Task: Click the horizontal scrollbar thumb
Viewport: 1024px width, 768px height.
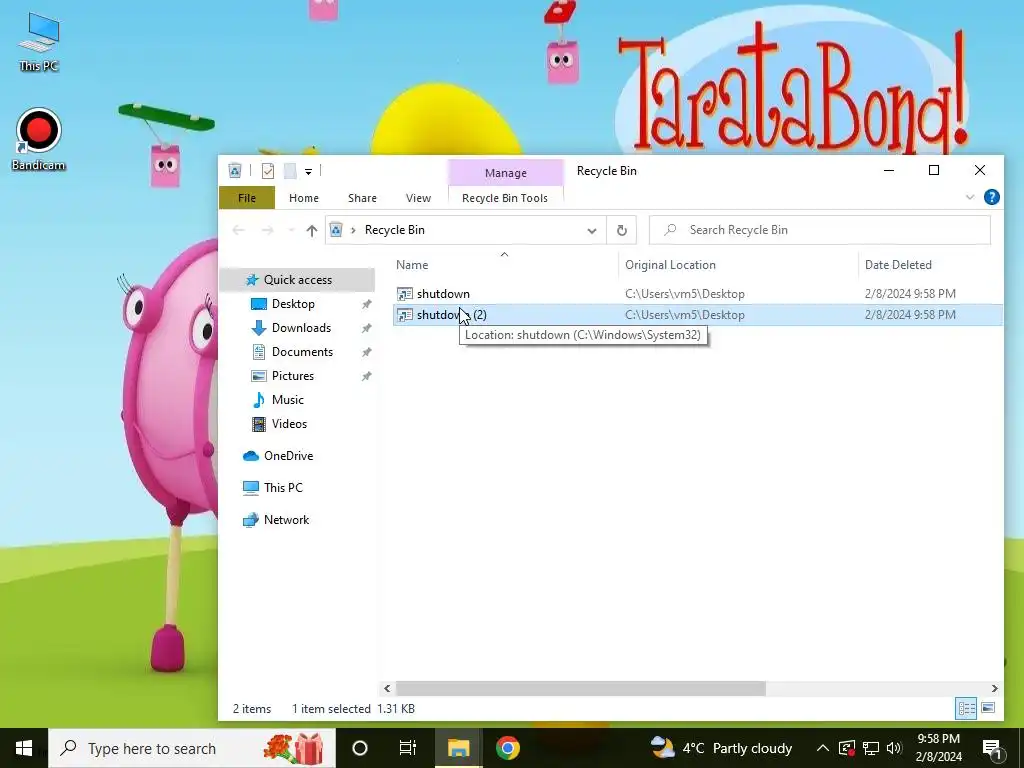Action: 581,688
